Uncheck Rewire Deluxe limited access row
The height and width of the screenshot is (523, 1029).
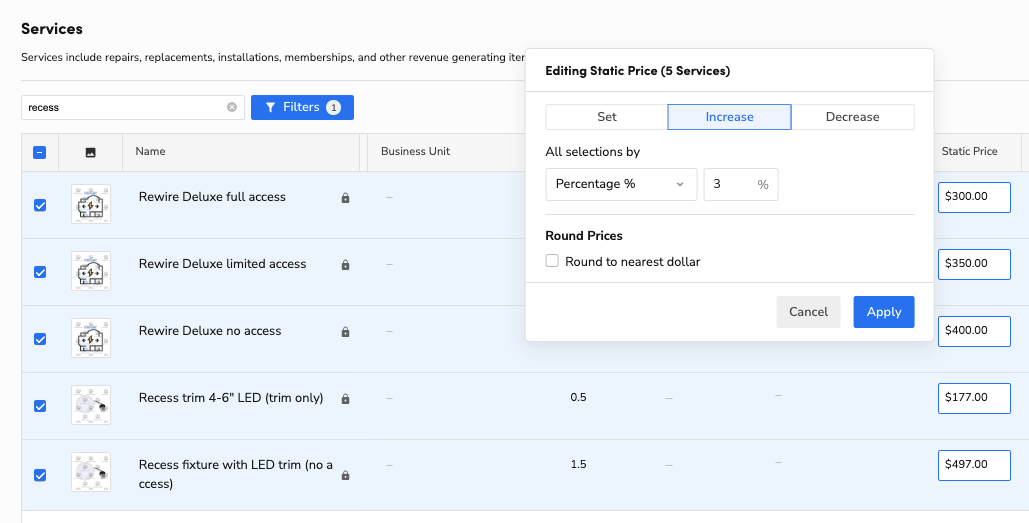point(39,272)
